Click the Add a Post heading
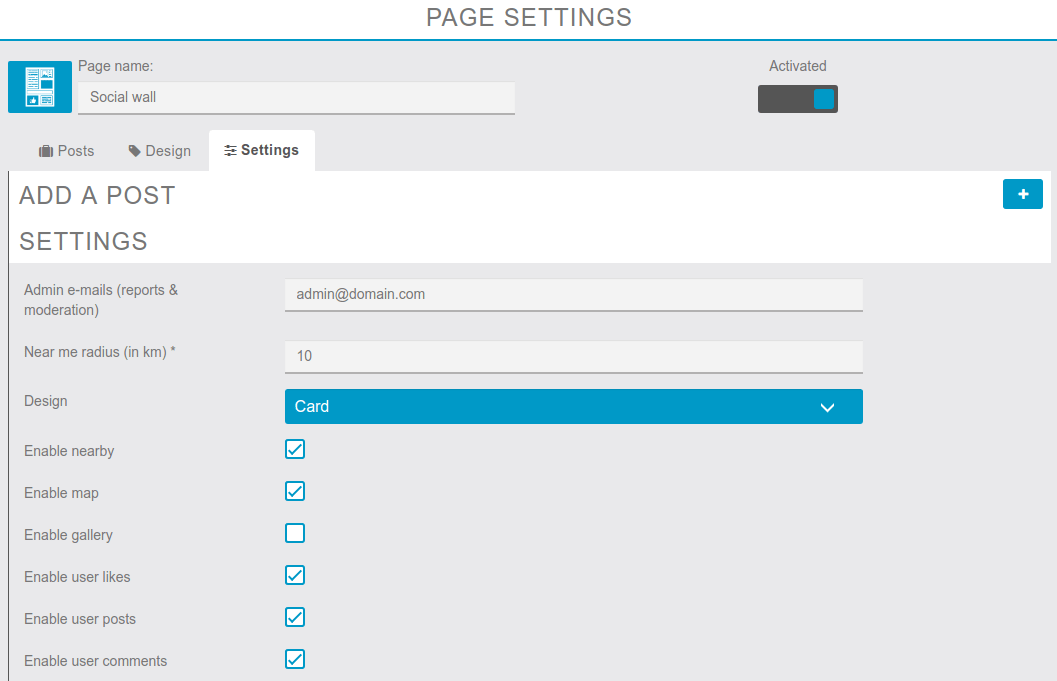 pyautogui.click(x=98, y=196)
